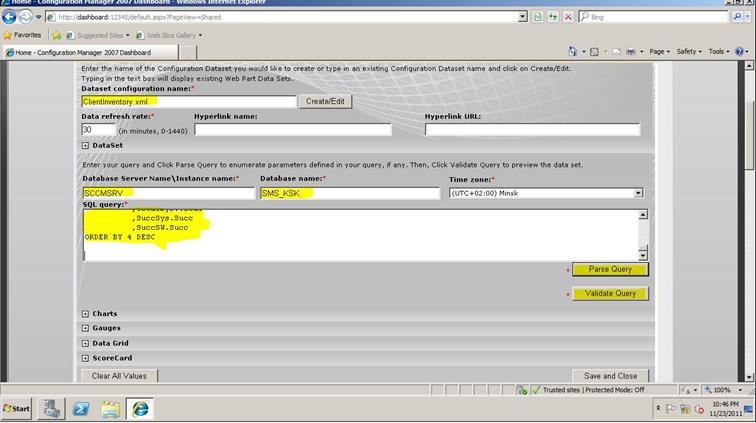Image resolution: width=756 pixels, height=423 pixels.
Task: Open the Suggested Sites link
Action: tap(97, 35)
